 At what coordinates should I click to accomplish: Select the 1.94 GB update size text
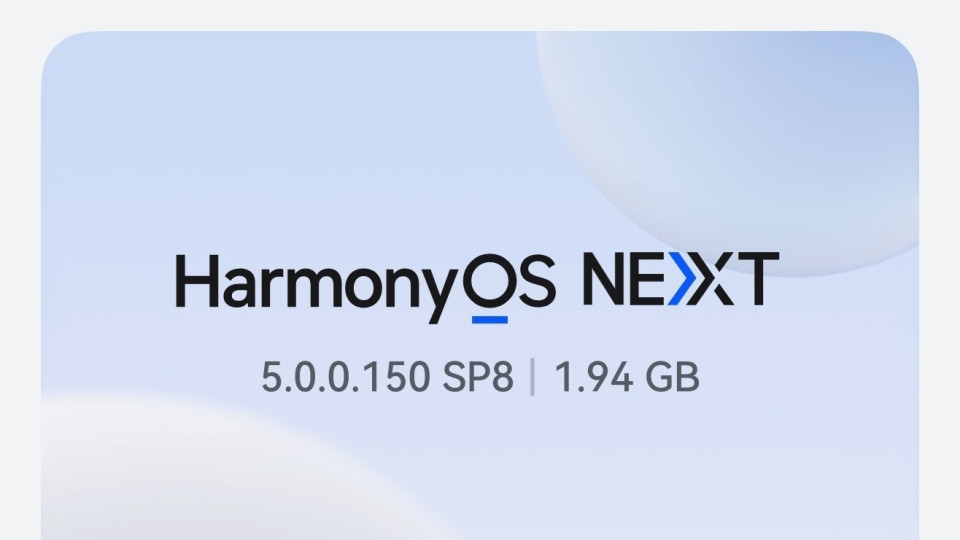pyautogui.click(x=626, y=377)
